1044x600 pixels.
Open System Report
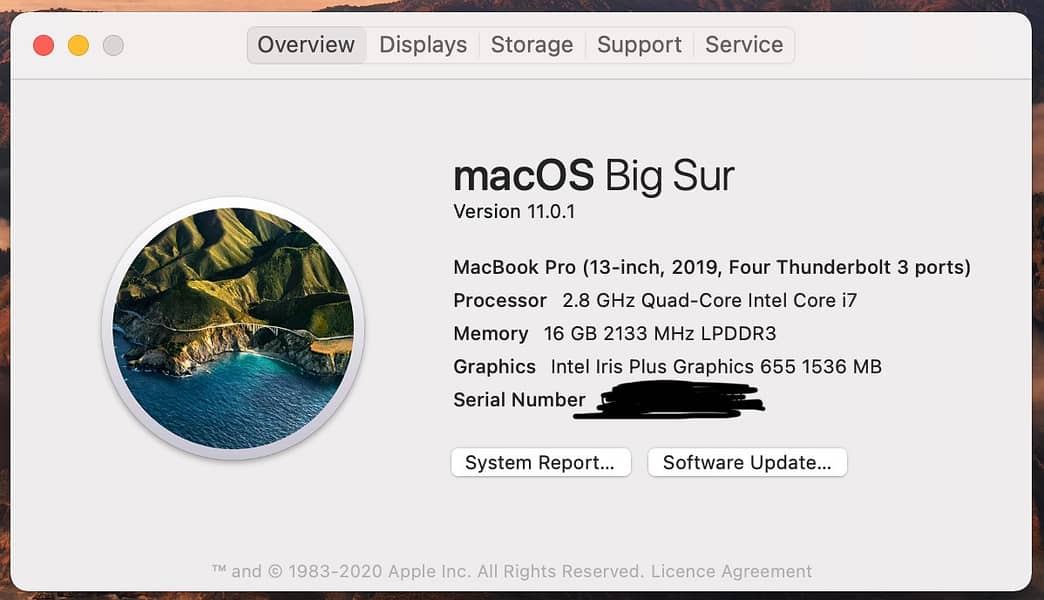click(x=540, y=462)
